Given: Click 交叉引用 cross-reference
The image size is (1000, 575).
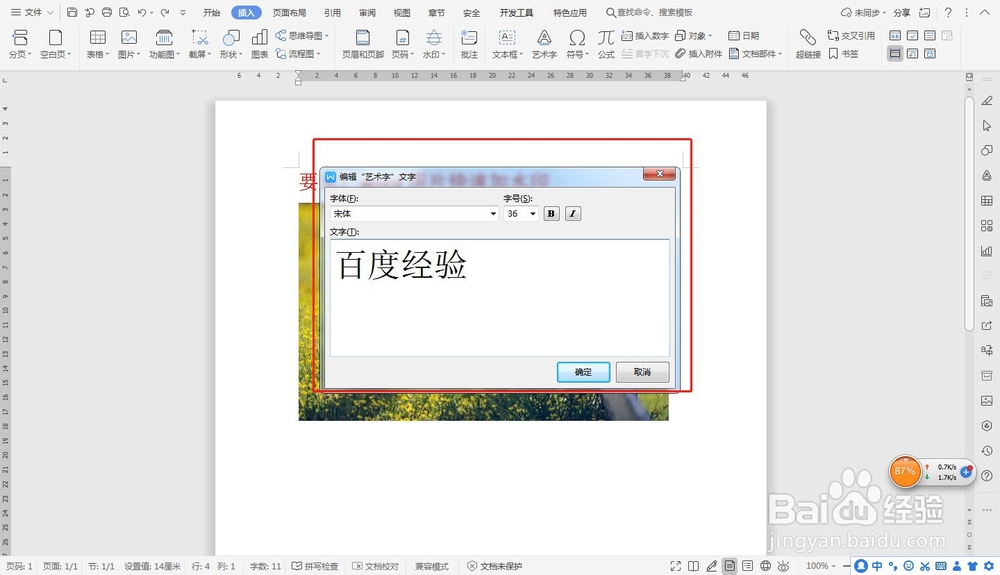Looking at the screenshot, I should [851, 36].
